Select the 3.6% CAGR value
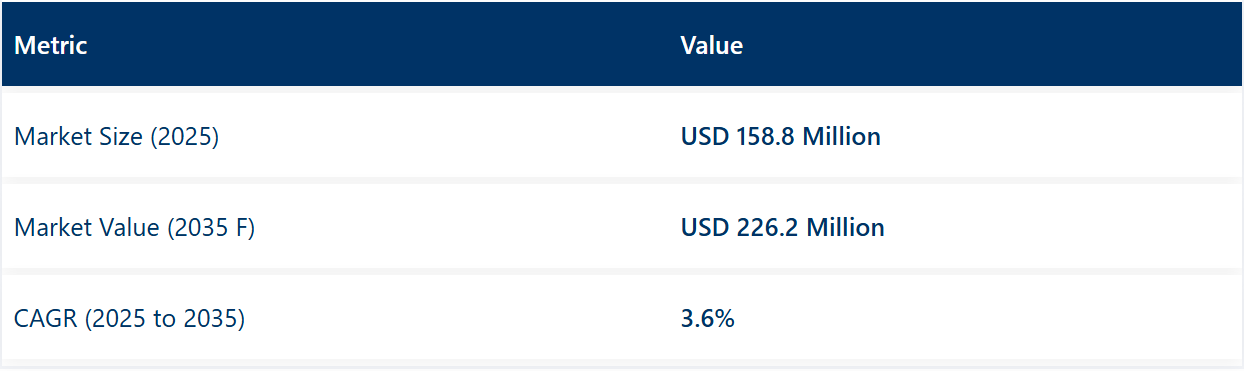This screenshot has height=371, width=1244. [708, 320]
